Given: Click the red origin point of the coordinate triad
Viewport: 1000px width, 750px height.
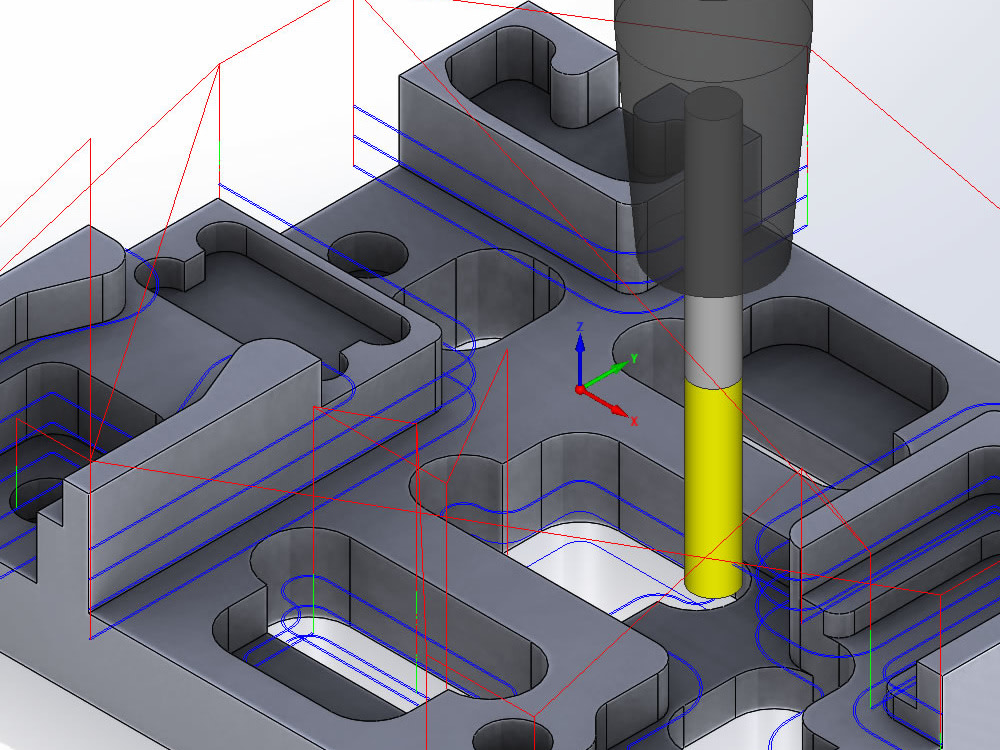Looking at the screenshot, I should pos(581,389).
